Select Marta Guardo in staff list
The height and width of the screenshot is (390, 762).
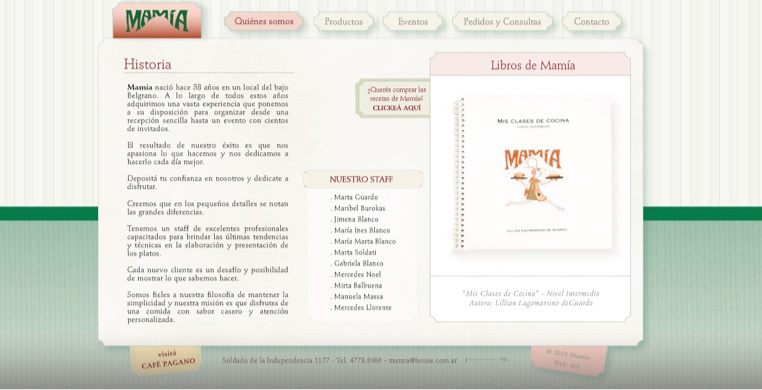354,197
